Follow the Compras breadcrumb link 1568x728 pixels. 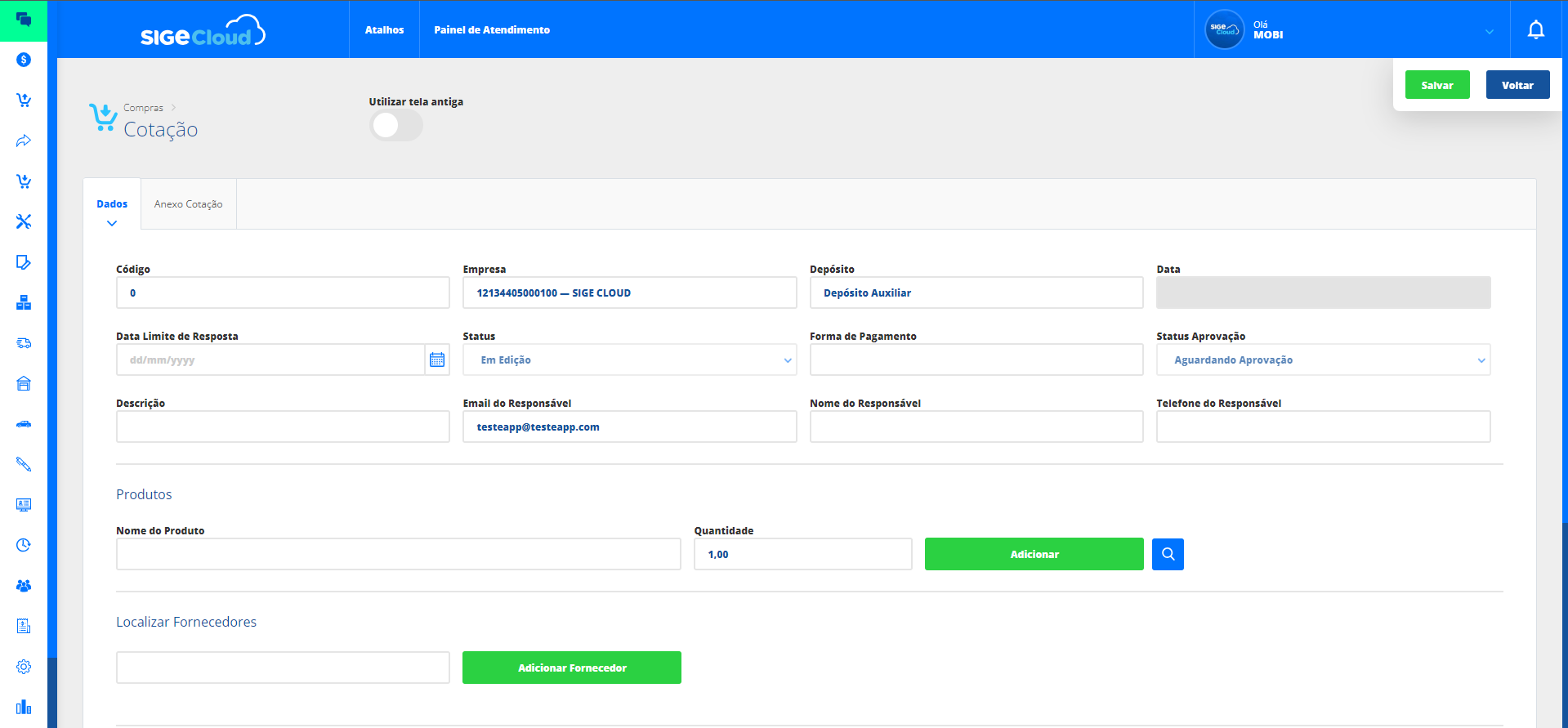[143, 108]
